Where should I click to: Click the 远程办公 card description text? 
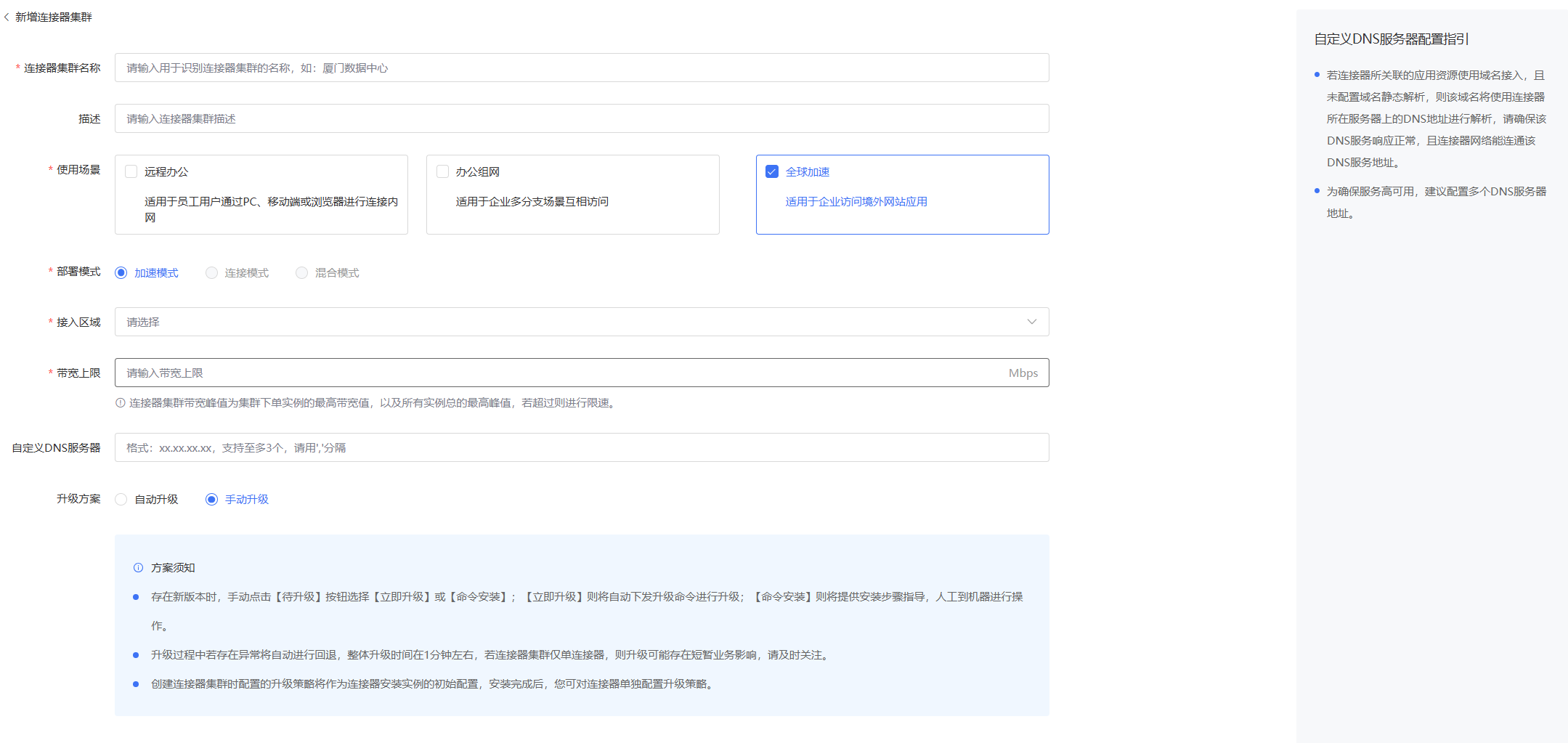tap(271, 209)
